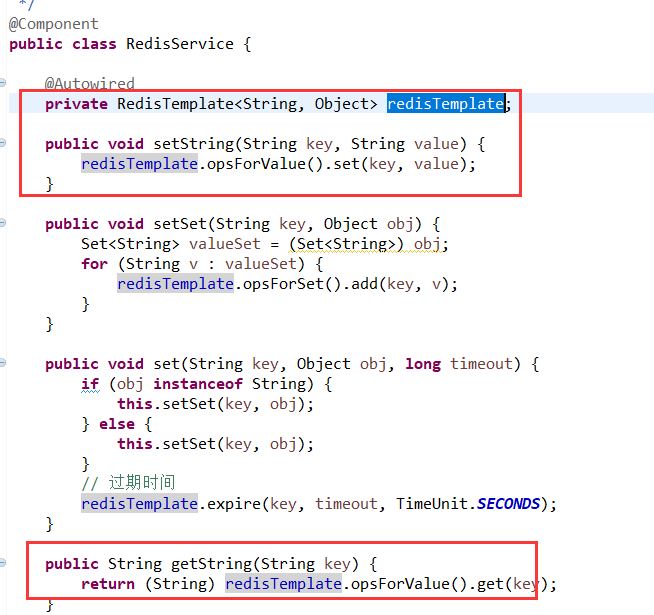This screenshot has height=615, width=654.
Task: Click the else keyword
Action: coord(117,424)
